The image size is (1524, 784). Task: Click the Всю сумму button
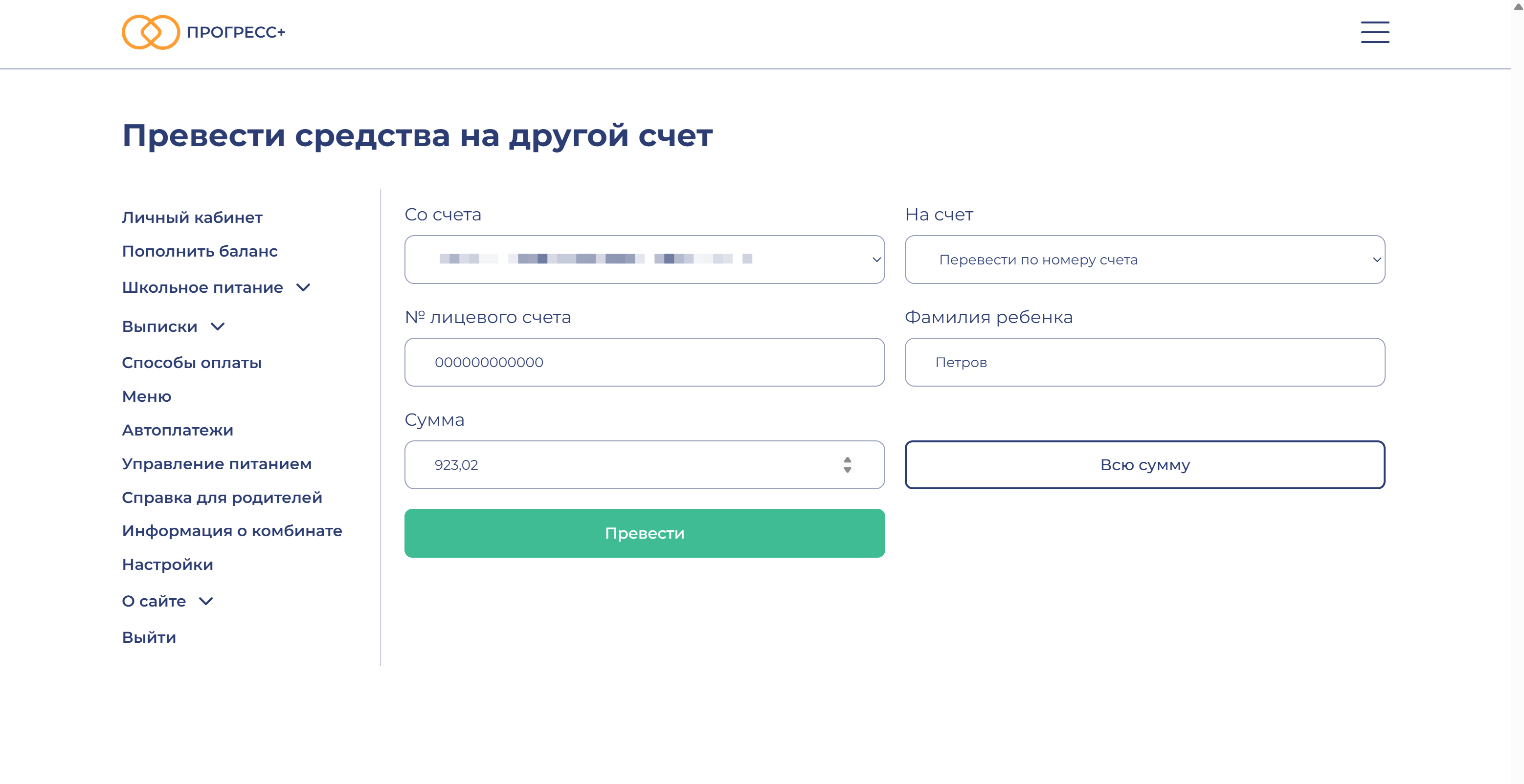[x=1144, y=465]
